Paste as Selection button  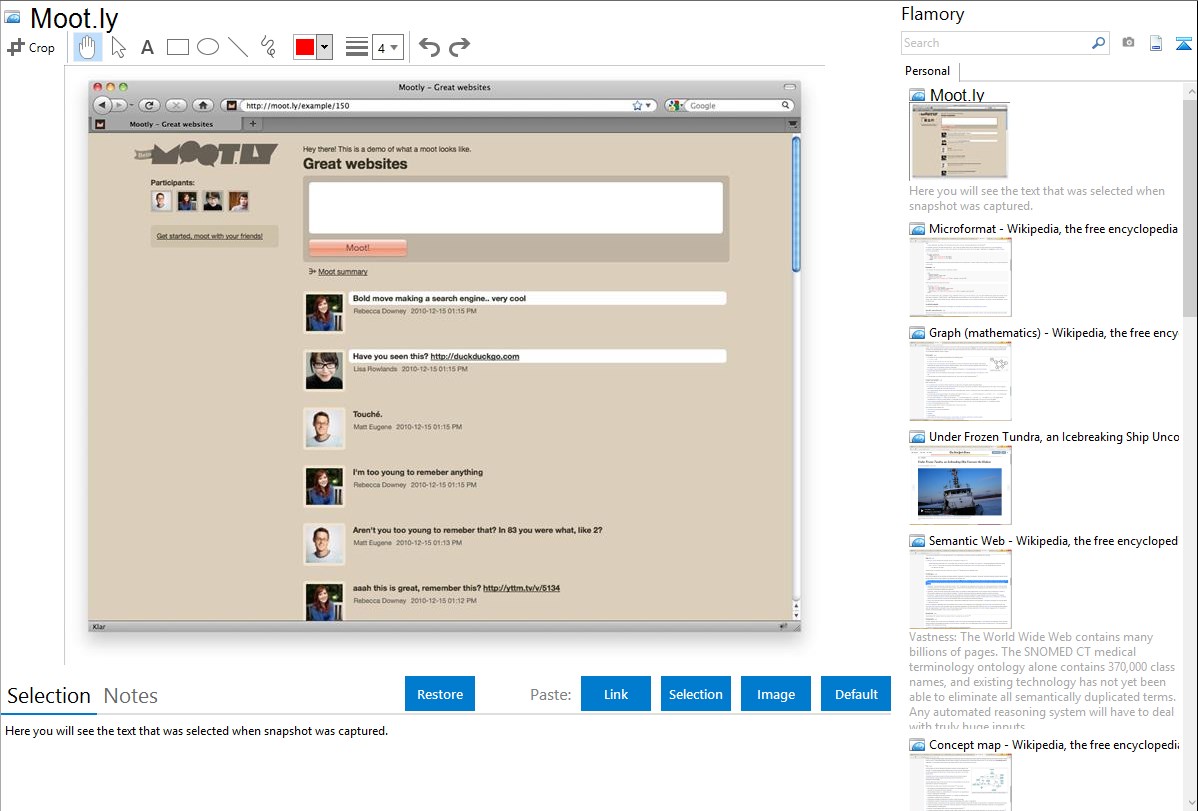(x=695, y=694)
